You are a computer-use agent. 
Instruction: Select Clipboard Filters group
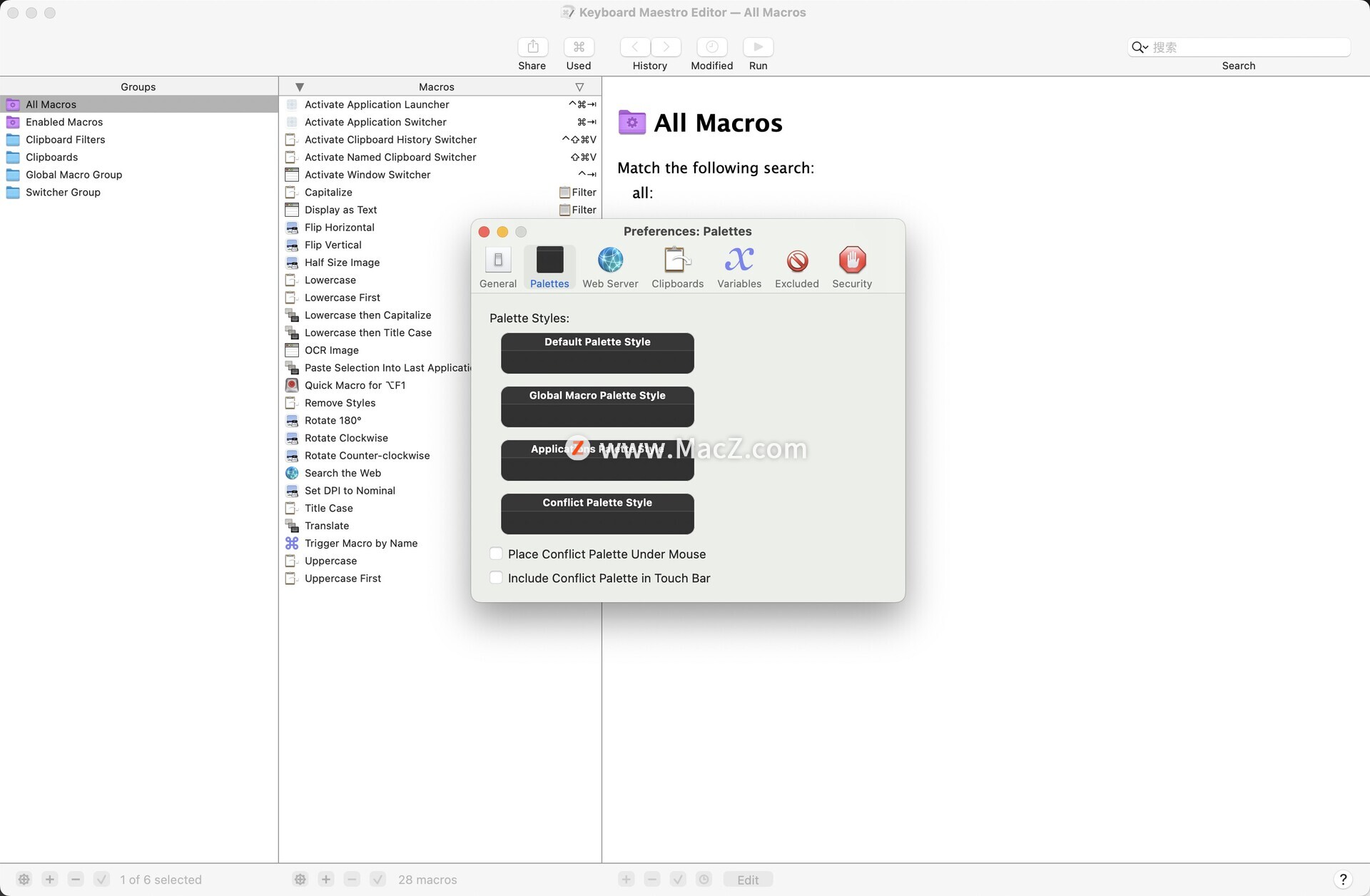coord(139,140)
